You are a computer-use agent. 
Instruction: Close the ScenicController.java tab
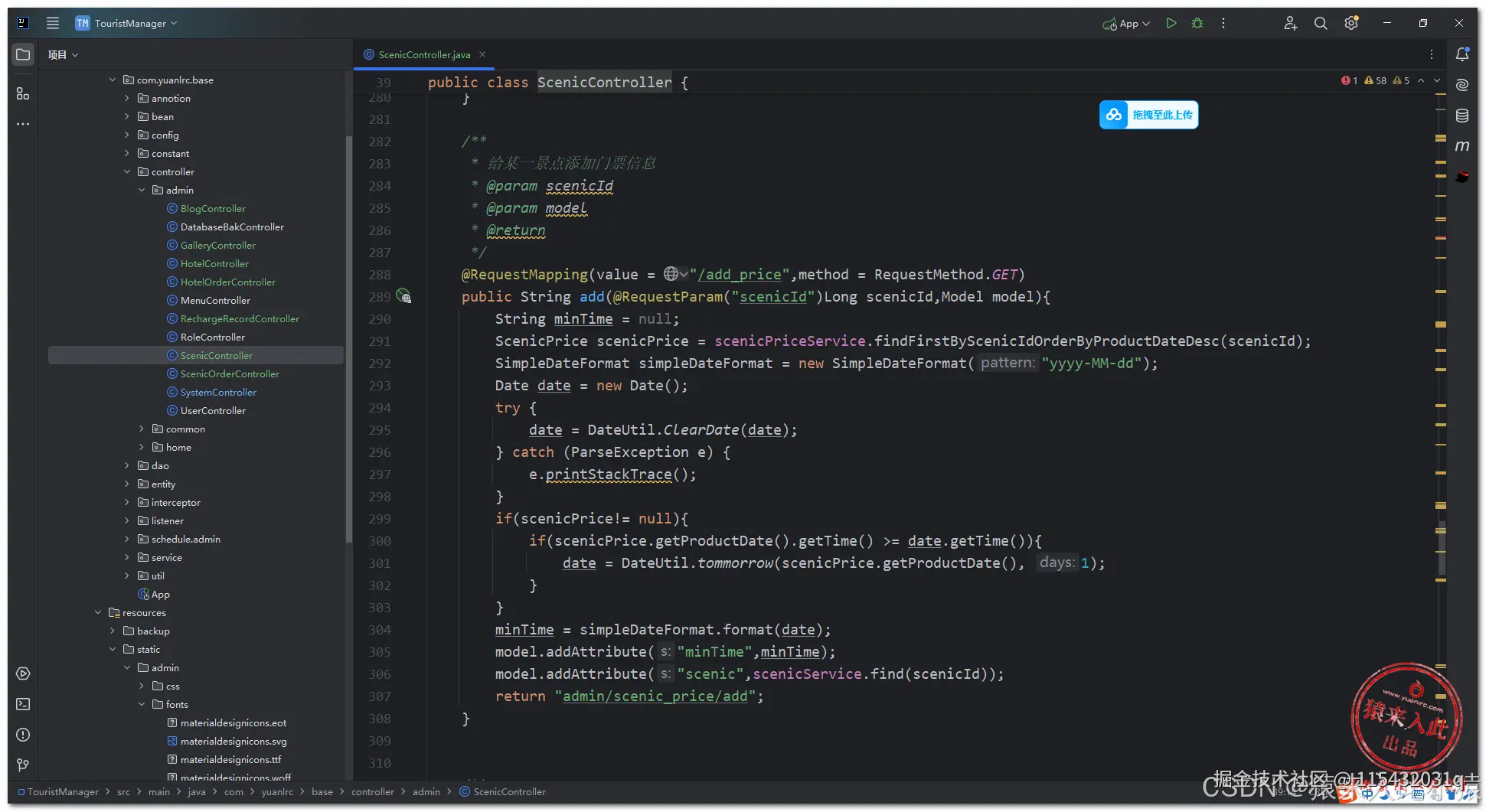(x=482, y=54)
